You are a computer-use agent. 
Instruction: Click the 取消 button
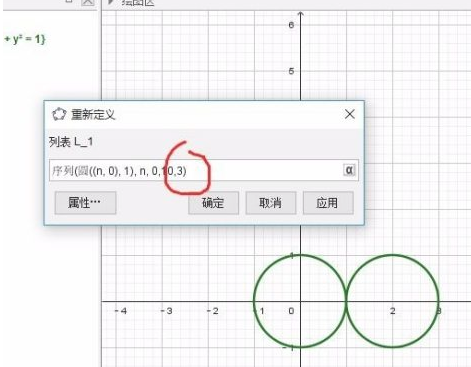271,203
